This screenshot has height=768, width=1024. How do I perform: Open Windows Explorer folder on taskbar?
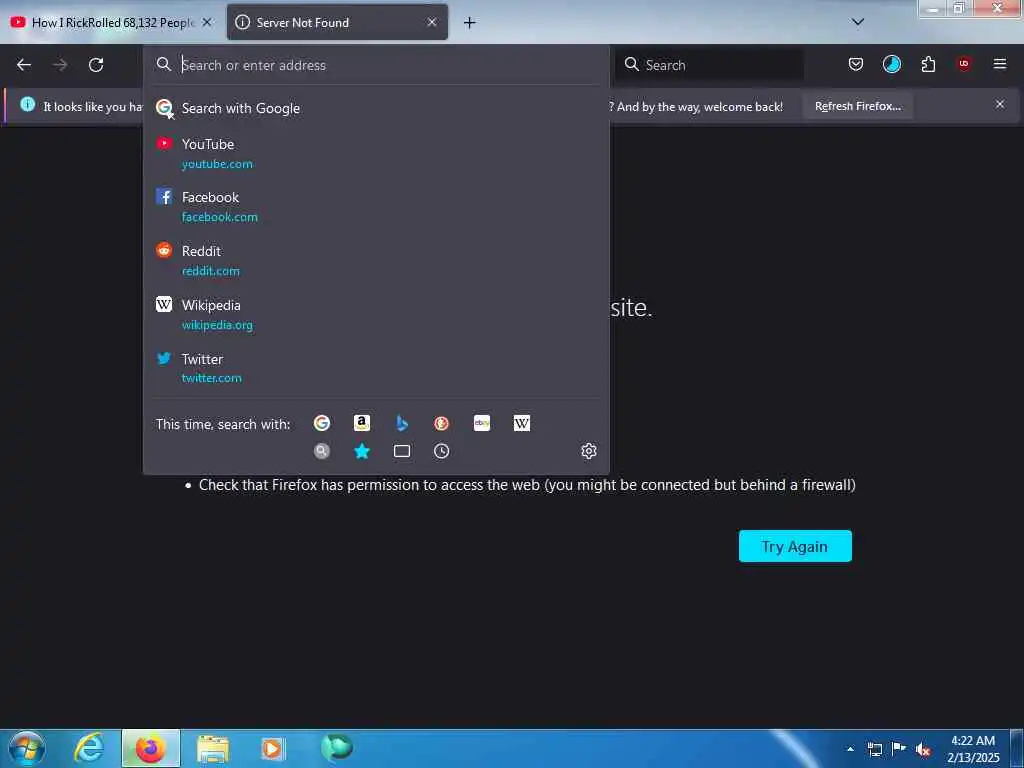(213, 748)
